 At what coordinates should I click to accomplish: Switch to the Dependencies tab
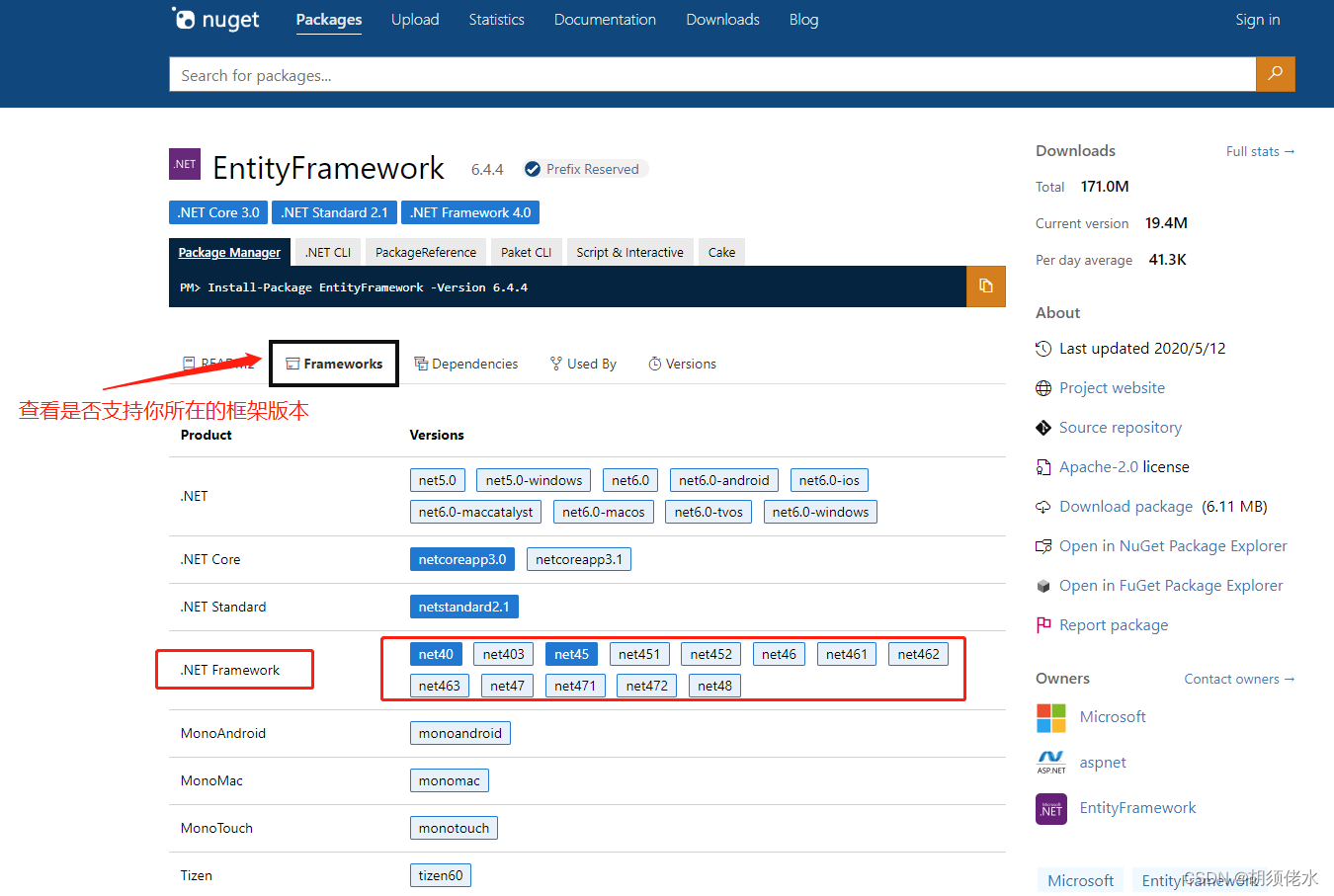(466, 363)
